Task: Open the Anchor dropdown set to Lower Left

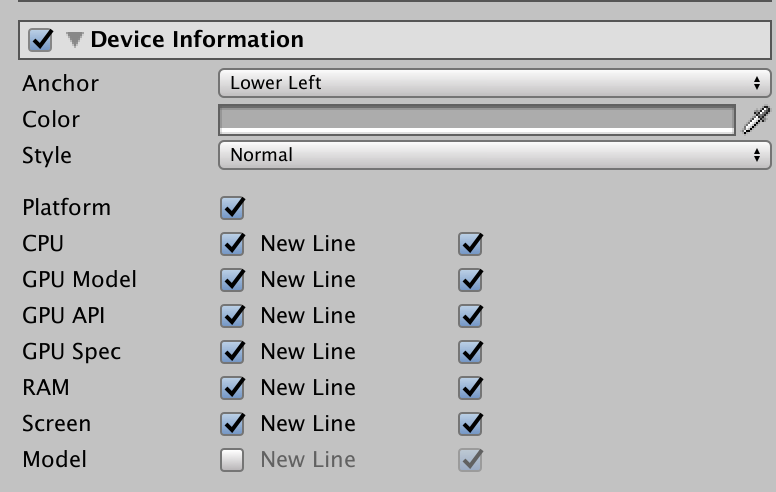Action: tap(494, 83)
